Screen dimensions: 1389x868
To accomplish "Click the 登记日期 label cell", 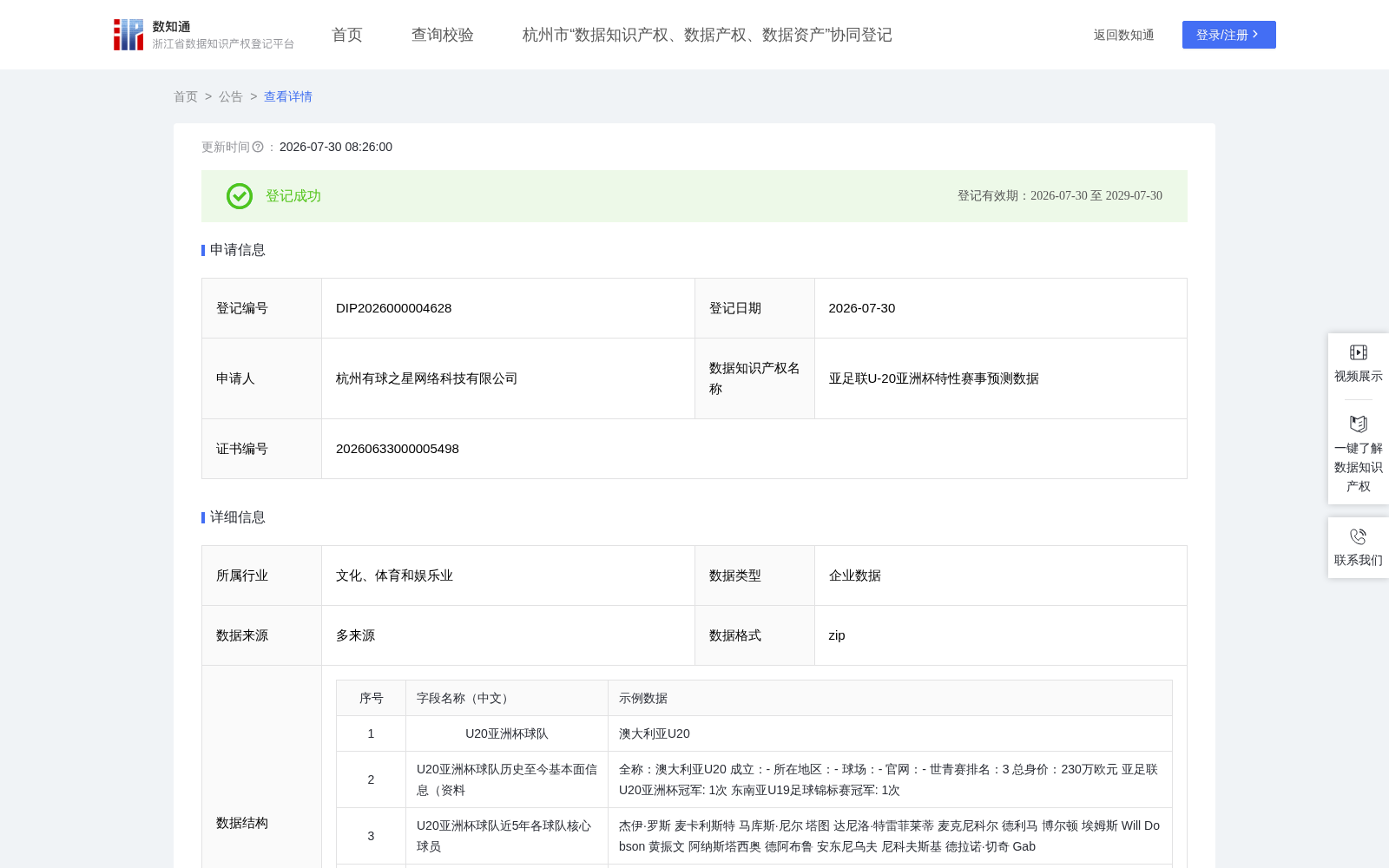I will point(754,308).
